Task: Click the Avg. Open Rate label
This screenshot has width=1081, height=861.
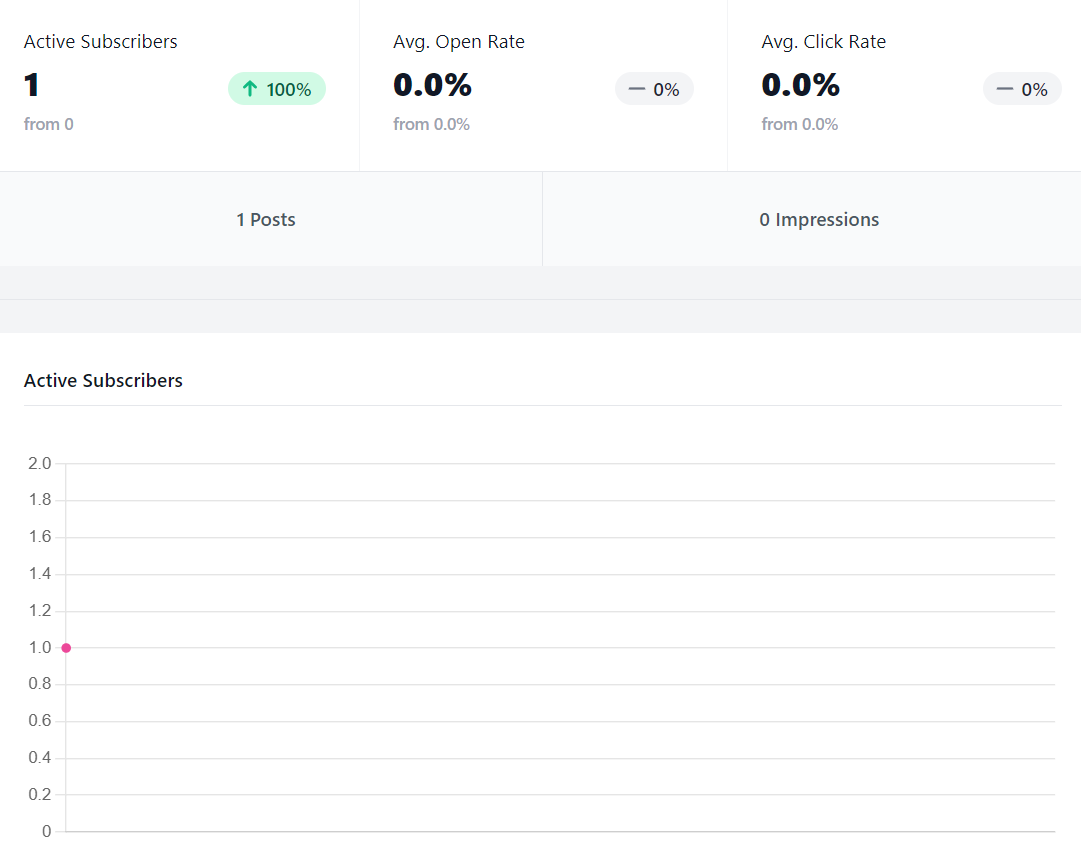Action: pos(458,42)
